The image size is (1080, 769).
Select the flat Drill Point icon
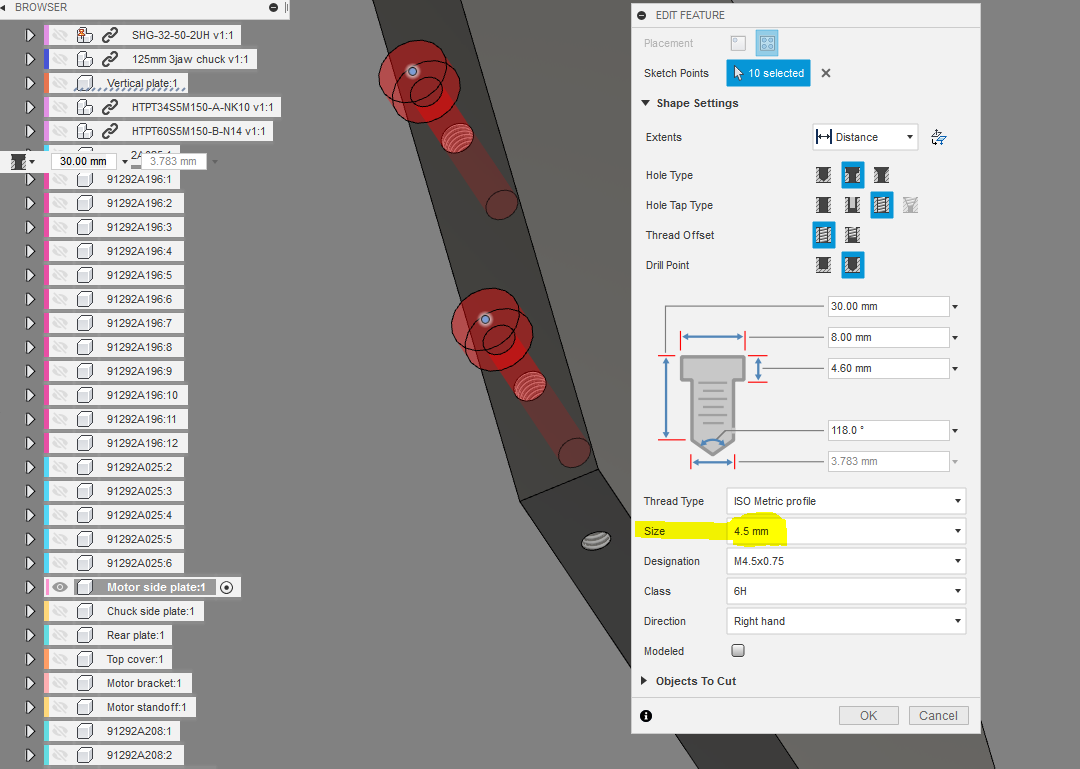pyautogui.click(x=823, y=265)
